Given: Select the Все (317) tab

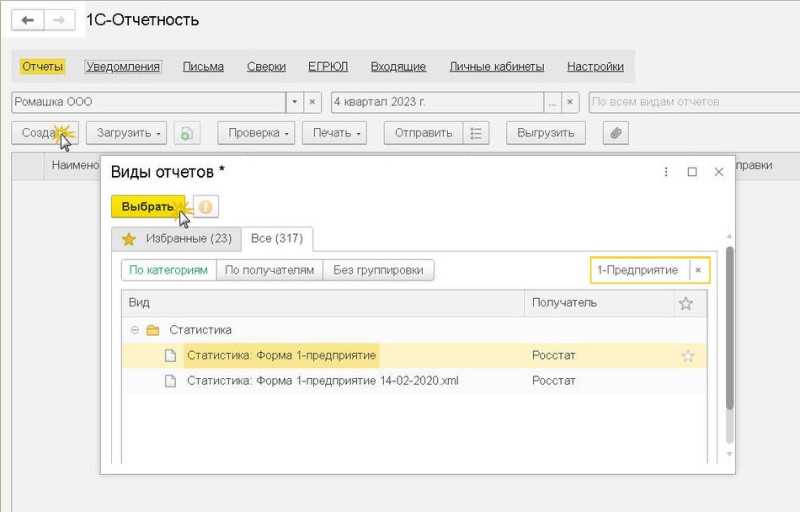Looking at the screenshot, I should point(277,239).
